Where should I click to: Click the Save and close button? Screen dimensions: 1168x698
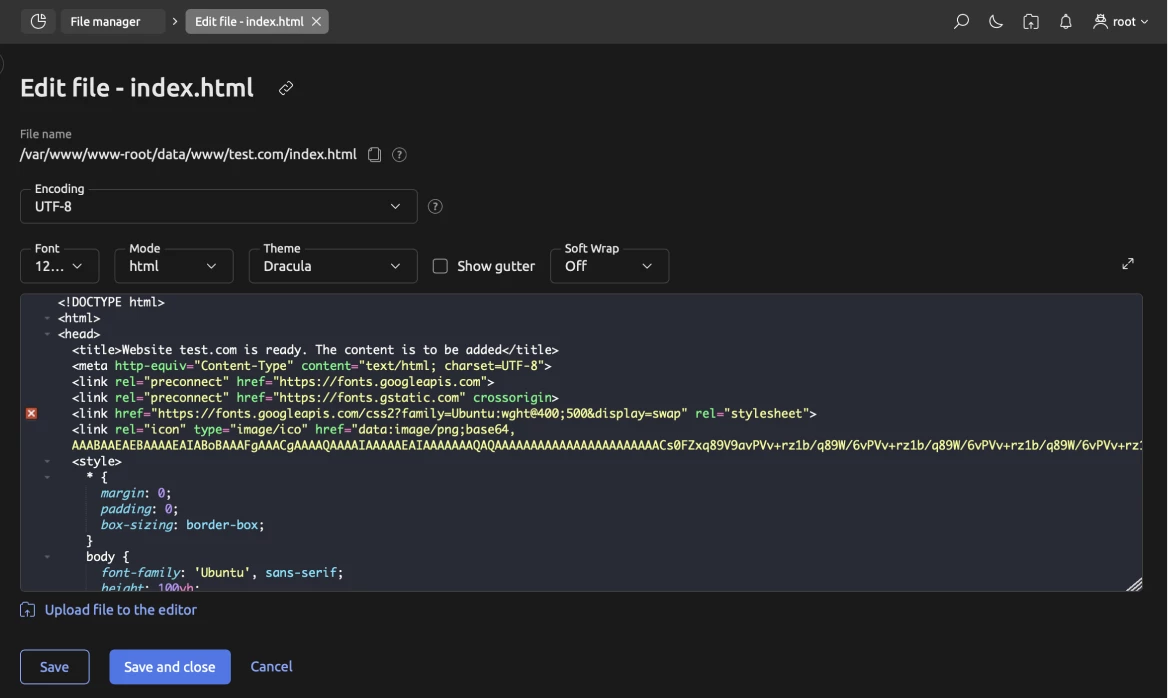point(170,667)
